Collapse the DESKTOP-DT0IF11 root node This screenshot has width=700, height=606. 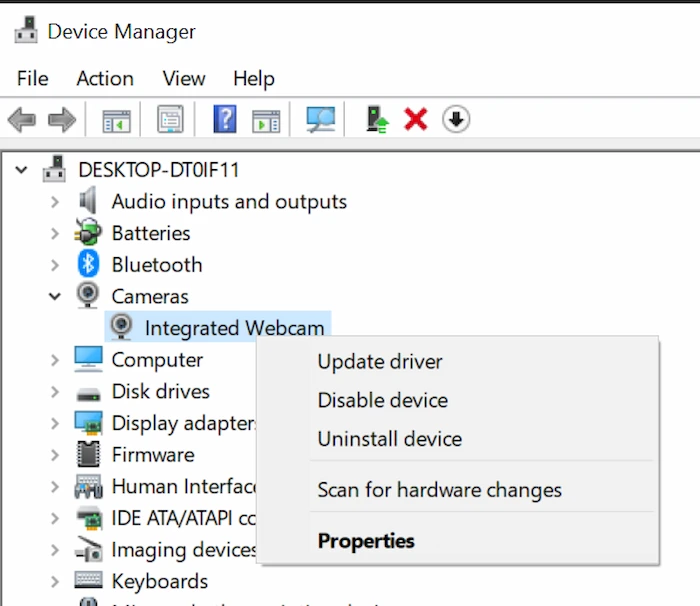pyautogui.click(x=21, y=170)
